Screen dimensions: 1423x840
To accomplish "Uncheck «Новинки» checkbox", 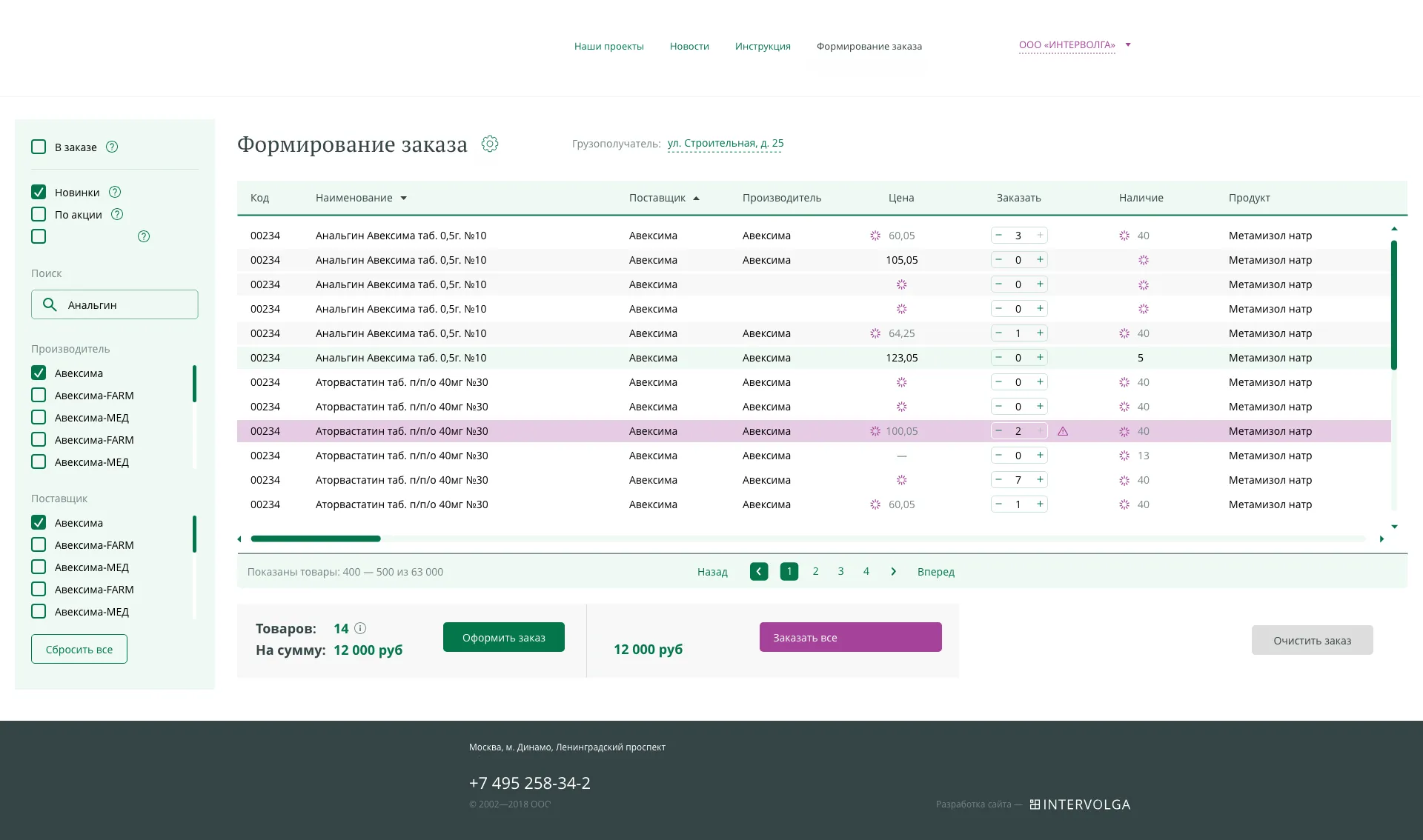I will click(x=39, y=192).
